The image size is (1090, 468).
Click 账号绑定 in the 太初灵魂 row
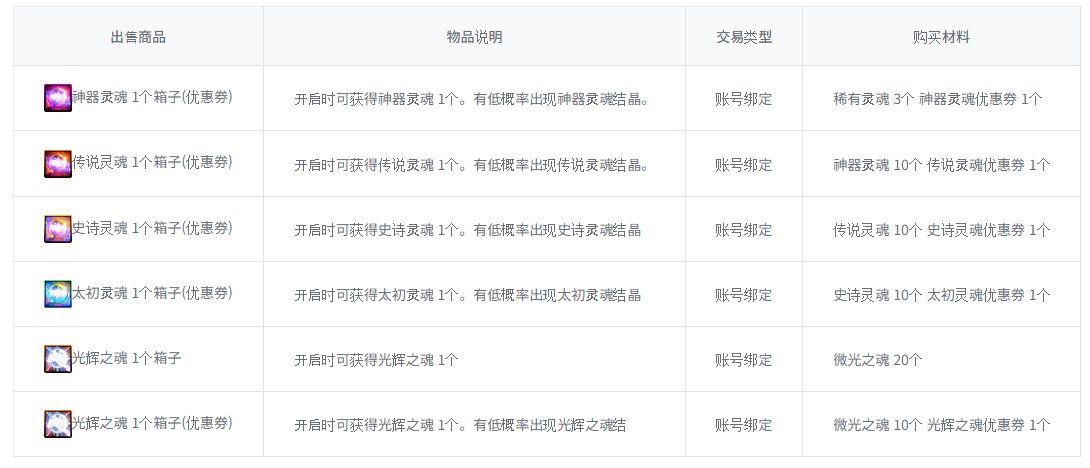pos(743,295)
